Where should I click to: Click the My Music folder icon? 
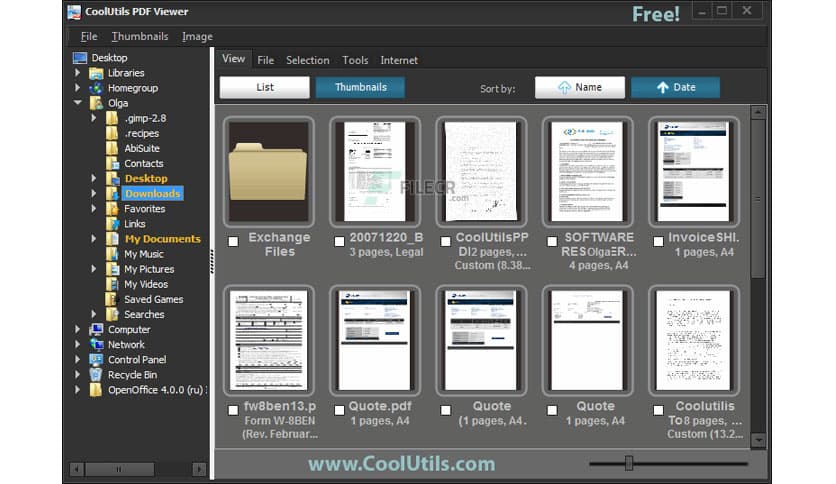coord(112,254)
